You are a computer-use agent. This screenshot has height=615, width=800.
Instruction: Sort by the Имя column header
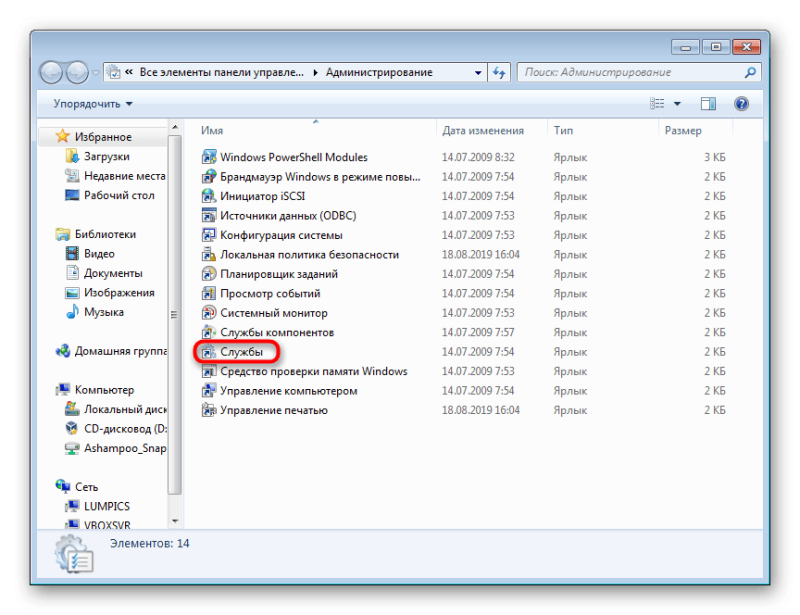(212, 131)
